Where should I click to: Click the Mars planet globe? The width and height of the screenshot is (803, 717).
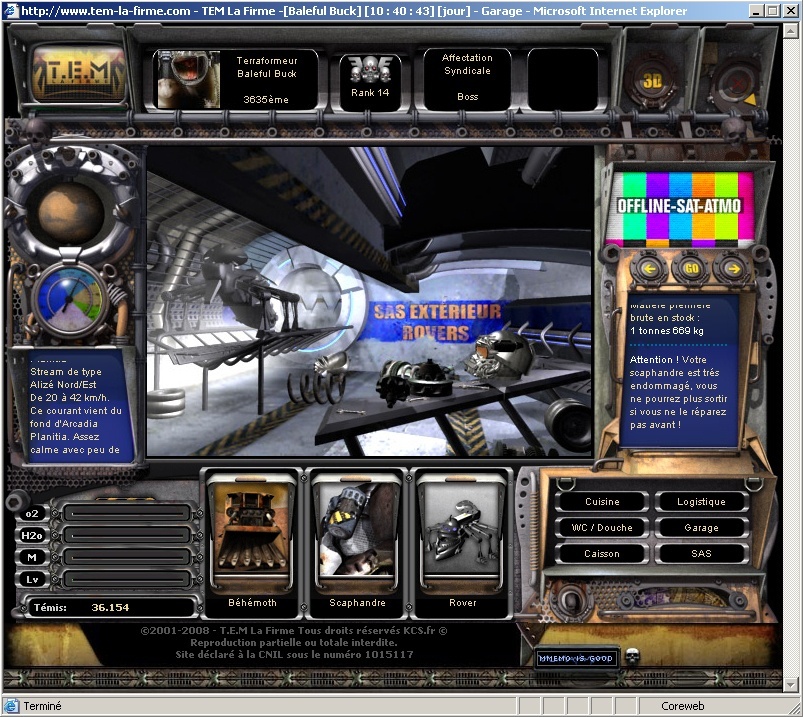tap(72, 208)
